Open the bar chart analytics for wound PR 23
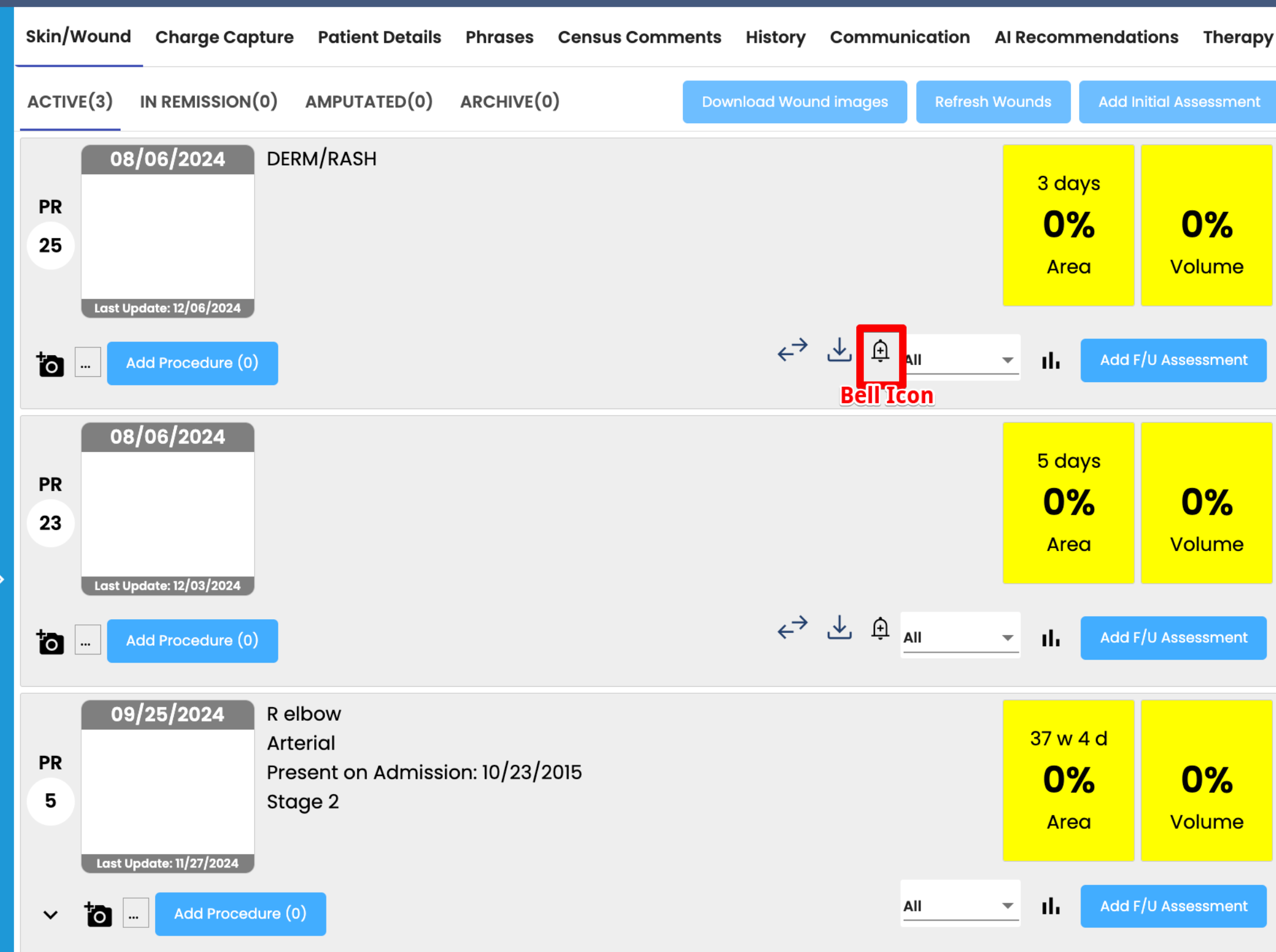The height and width of the screenshot is (952, 1276). (x=1050, y=637)
